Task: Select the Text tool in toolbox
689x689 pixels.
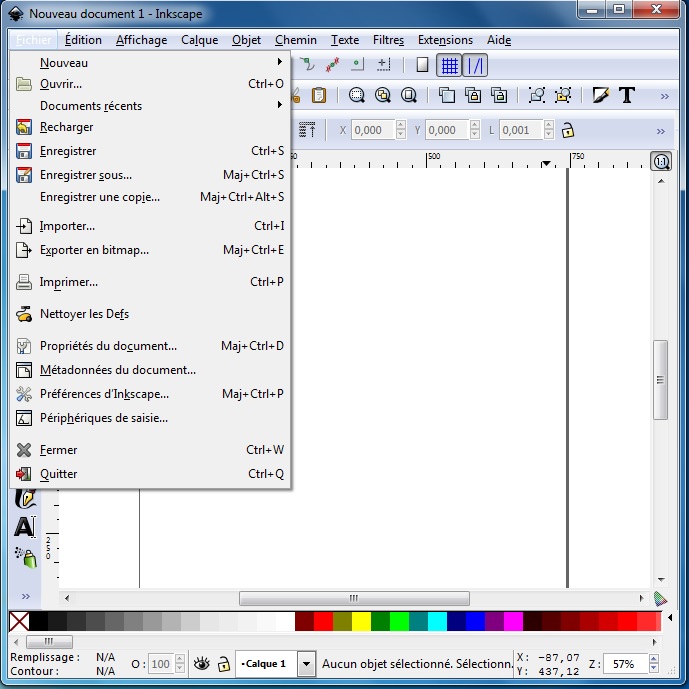Action: (x=25, y=526)
